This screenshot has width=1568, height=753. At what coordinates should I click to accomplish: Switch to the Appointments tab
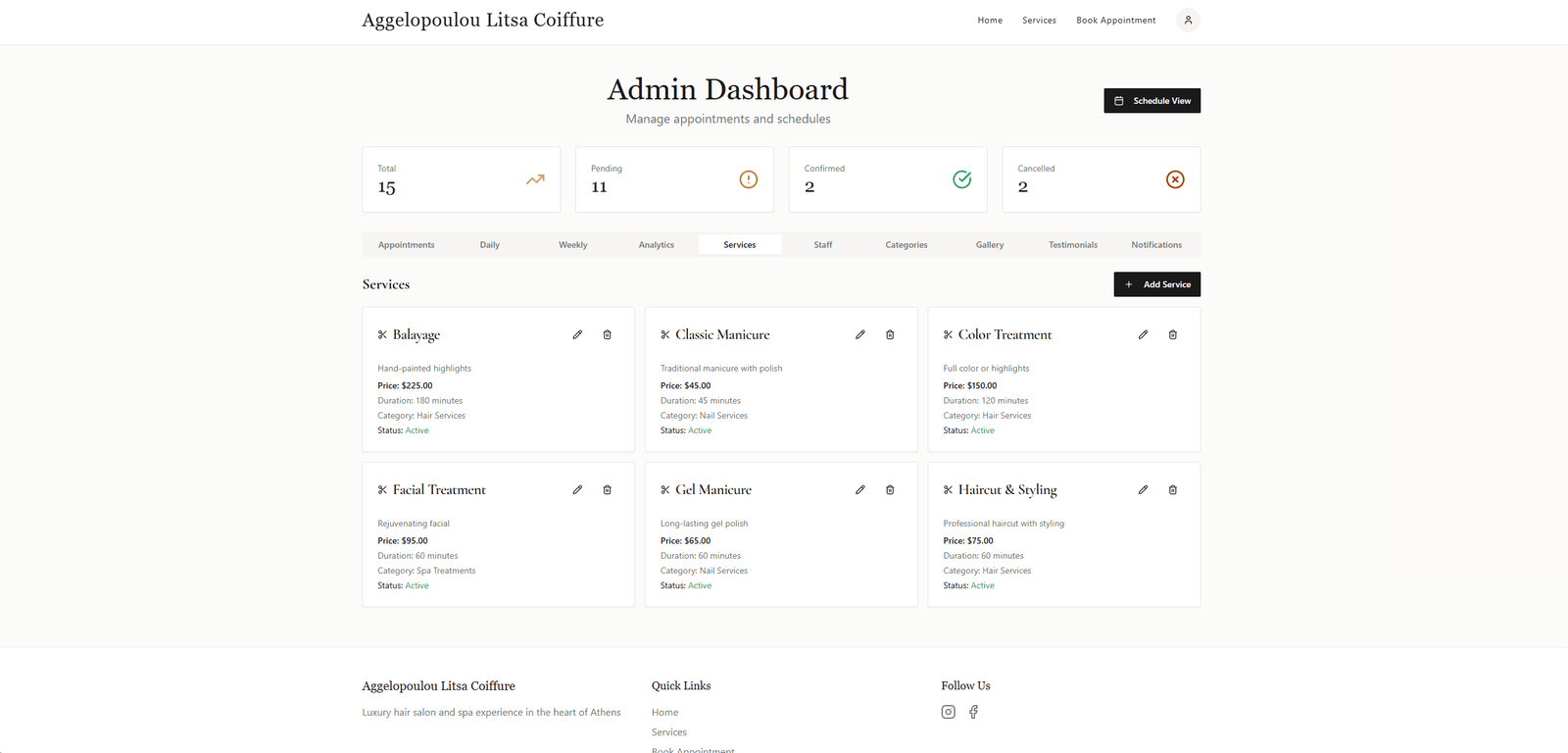(406, 245)
